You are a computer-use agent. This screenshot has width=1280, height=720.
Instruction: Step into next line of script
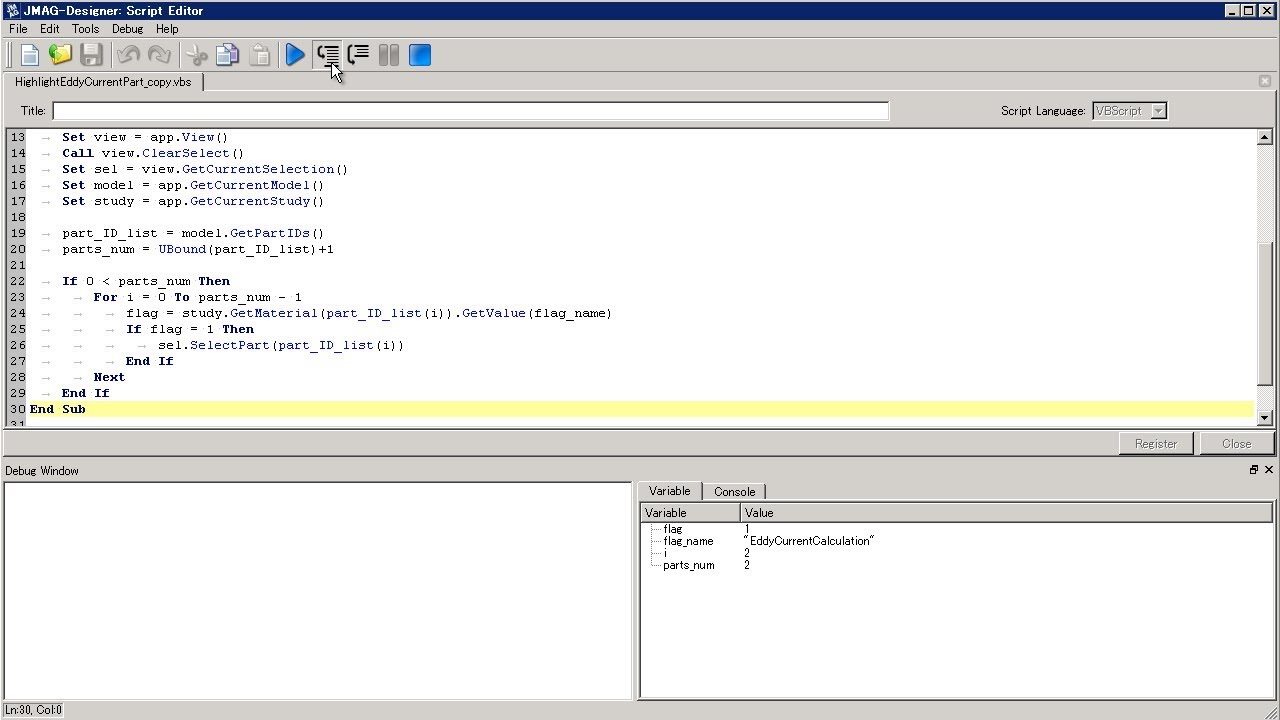click(x=327, y=55)
